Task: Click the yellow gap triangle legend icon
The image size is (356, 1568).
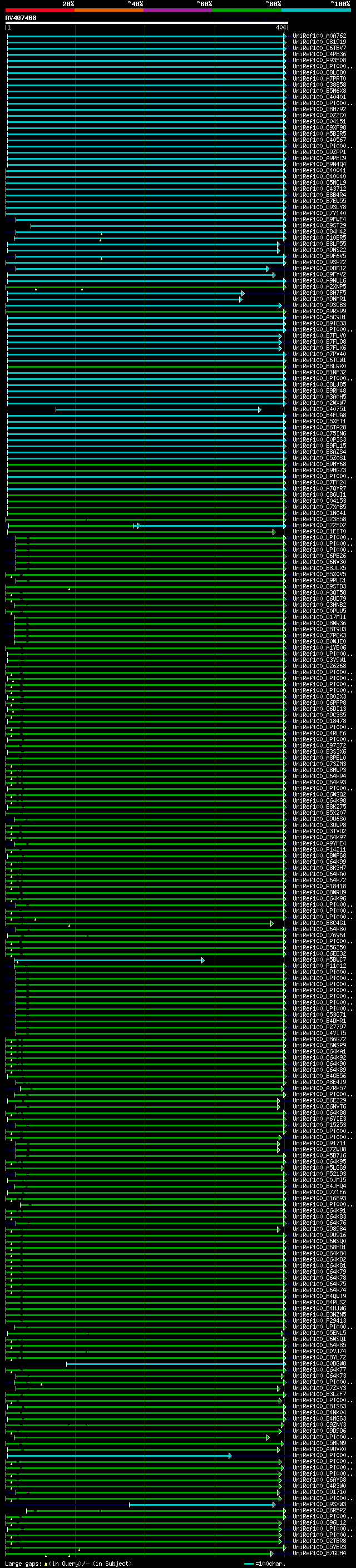Action: pos(46,1563)
